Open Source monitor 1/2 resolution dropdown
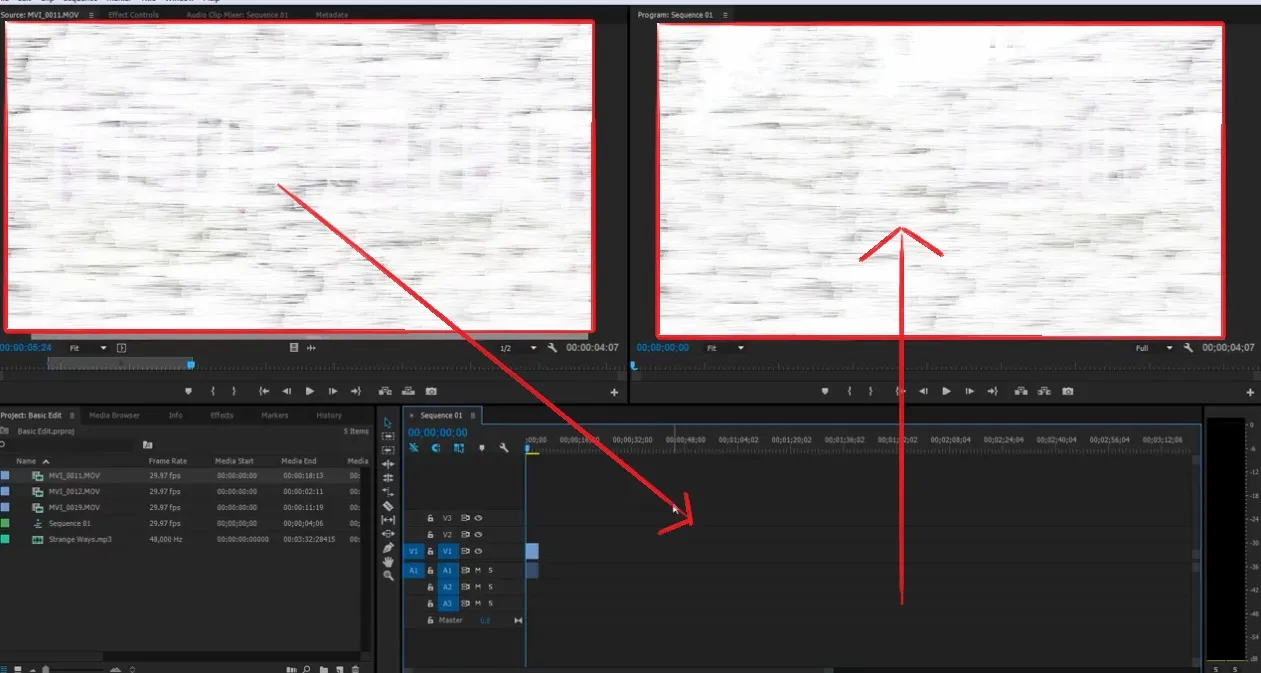 [518, 348]
